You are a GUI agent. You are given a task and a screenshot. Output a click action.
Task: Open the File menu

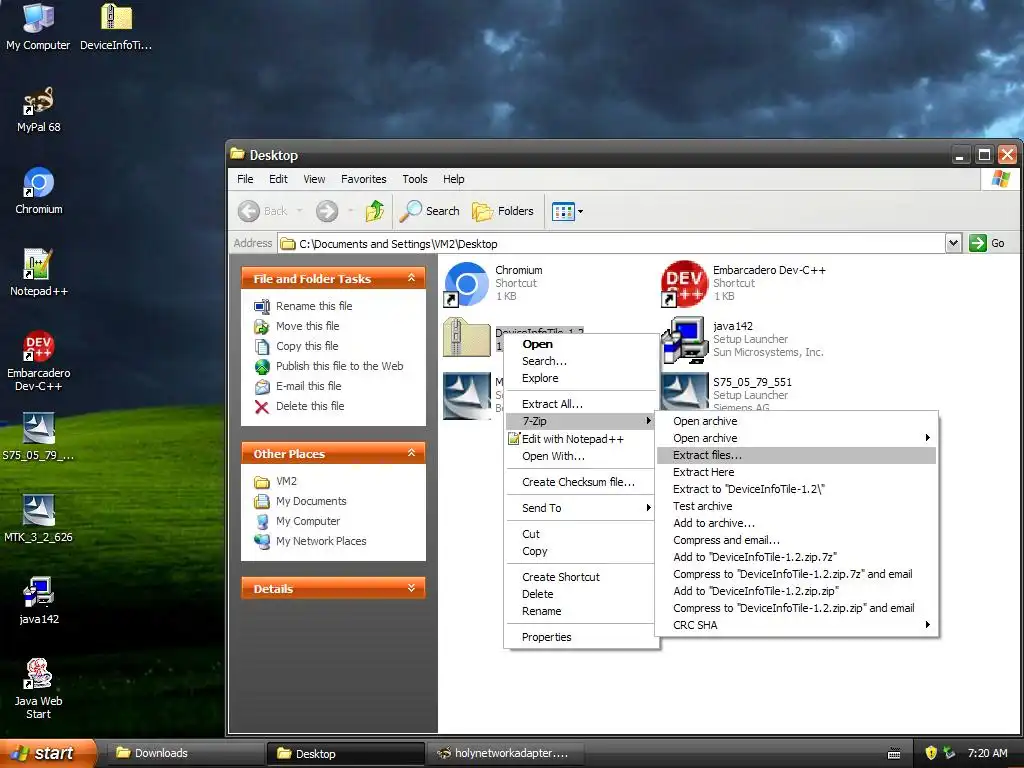245,179
